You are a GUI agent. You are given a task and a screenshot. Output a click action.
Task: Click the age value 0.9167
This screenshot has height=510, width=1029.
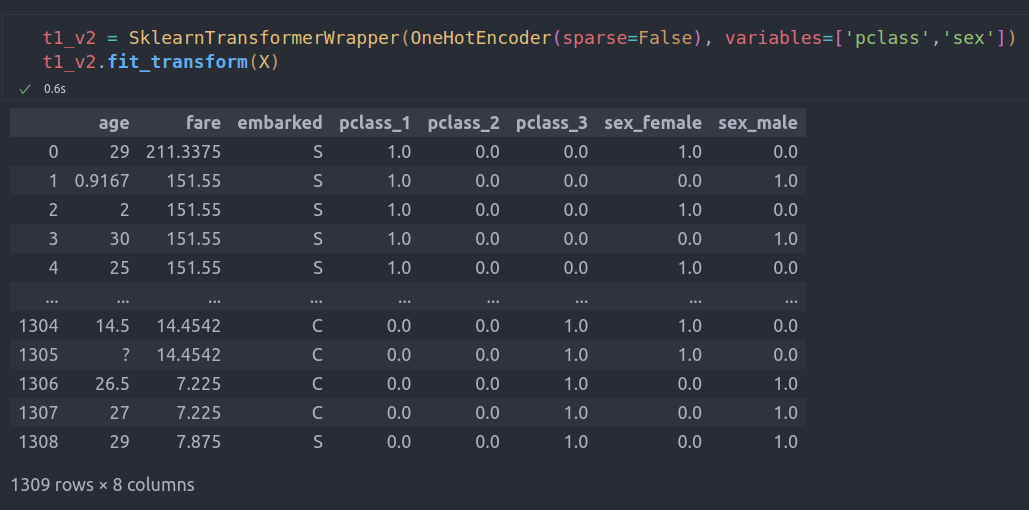tap(102, 181)
